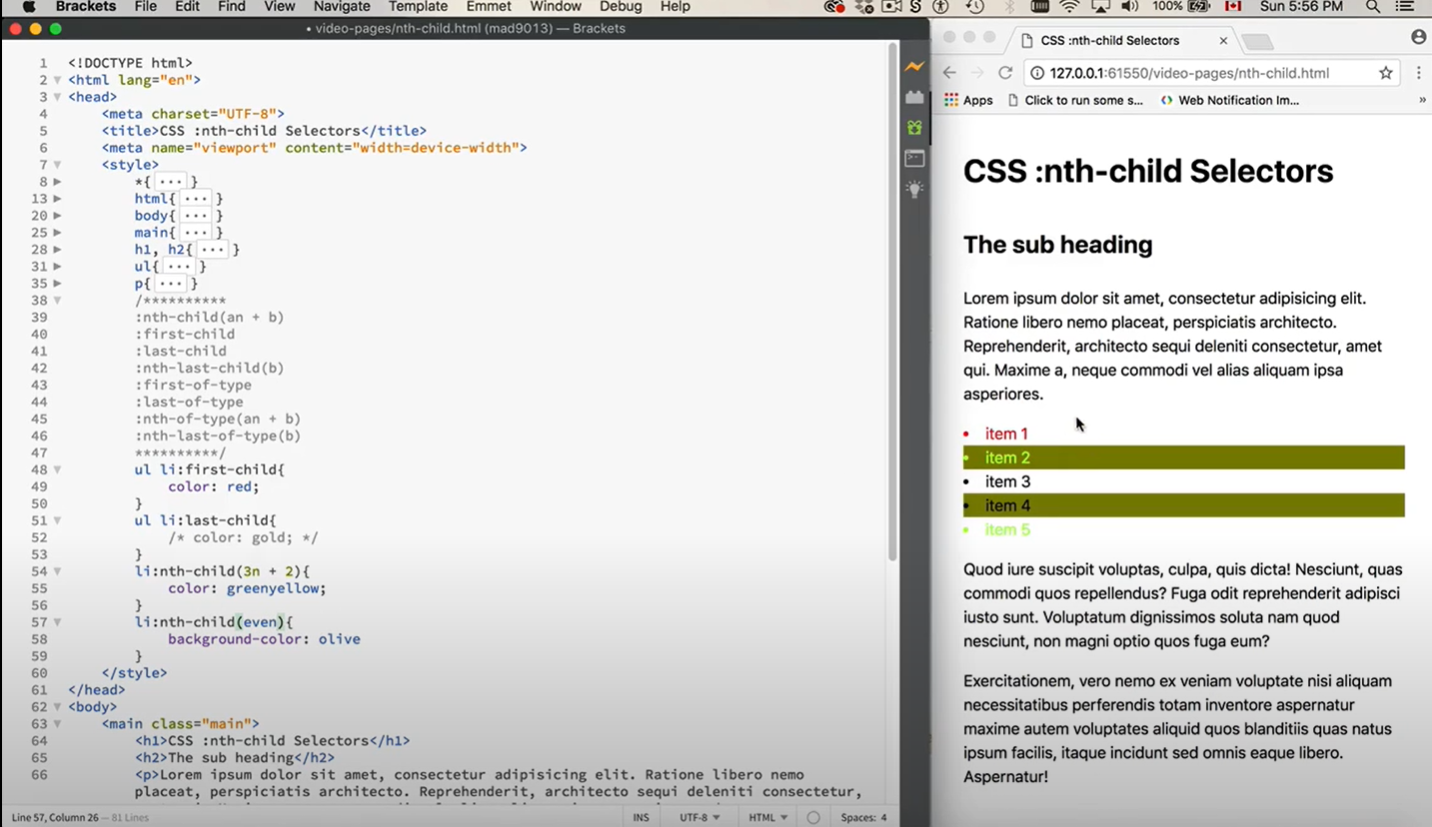This screenshot has width=1432, height=827.
Task: Open 'Web Notification Im...' bookmark
Action: point(1229,100)
